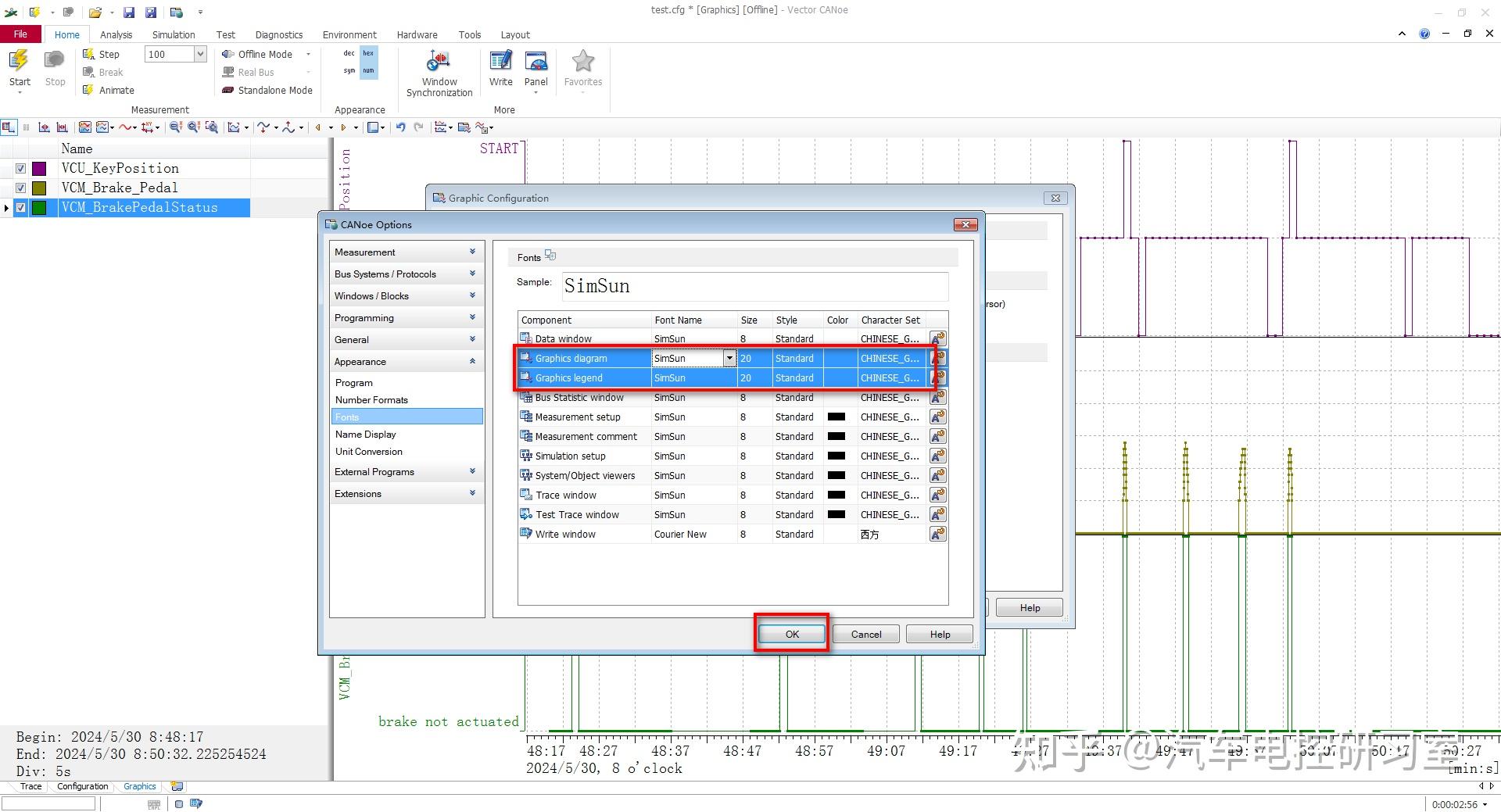
Task: Switch to the Trace tab at bottom
Action: pos(30,786)
